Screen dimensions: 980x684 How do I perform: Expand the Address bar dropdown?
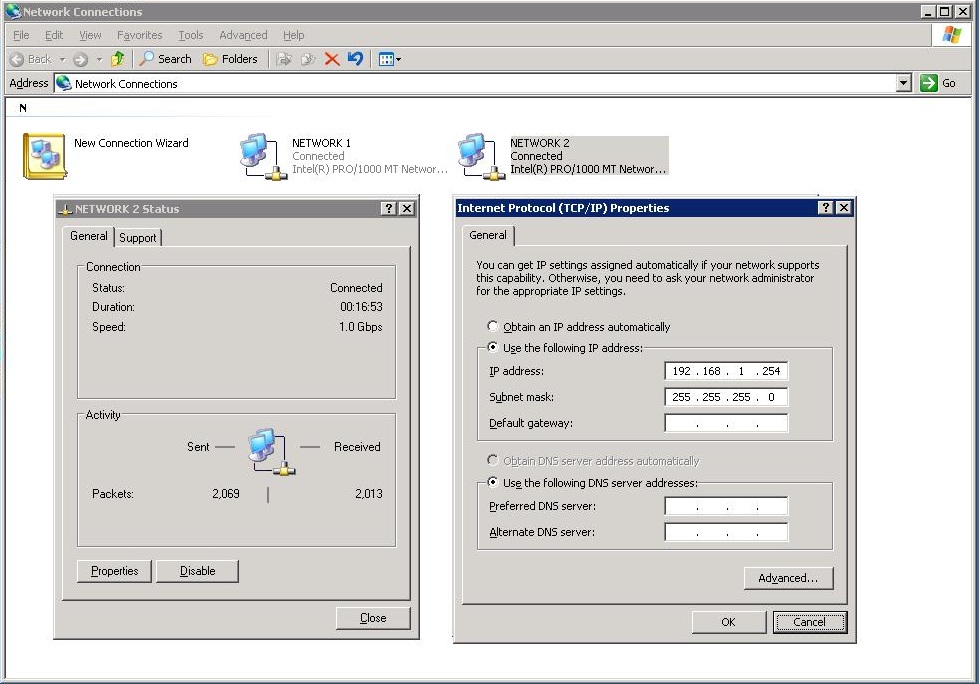point(904,83)
